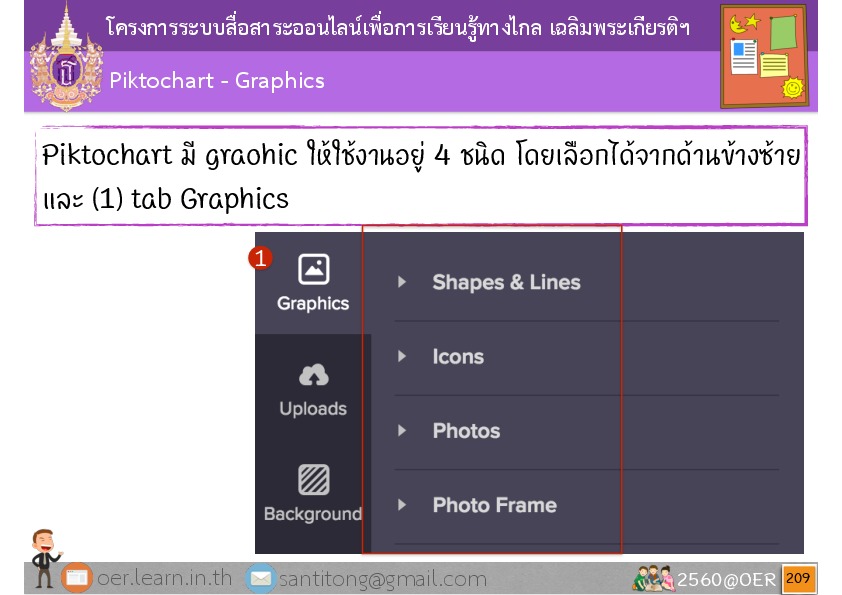Expand the Photos section arrow

[402, 430]
